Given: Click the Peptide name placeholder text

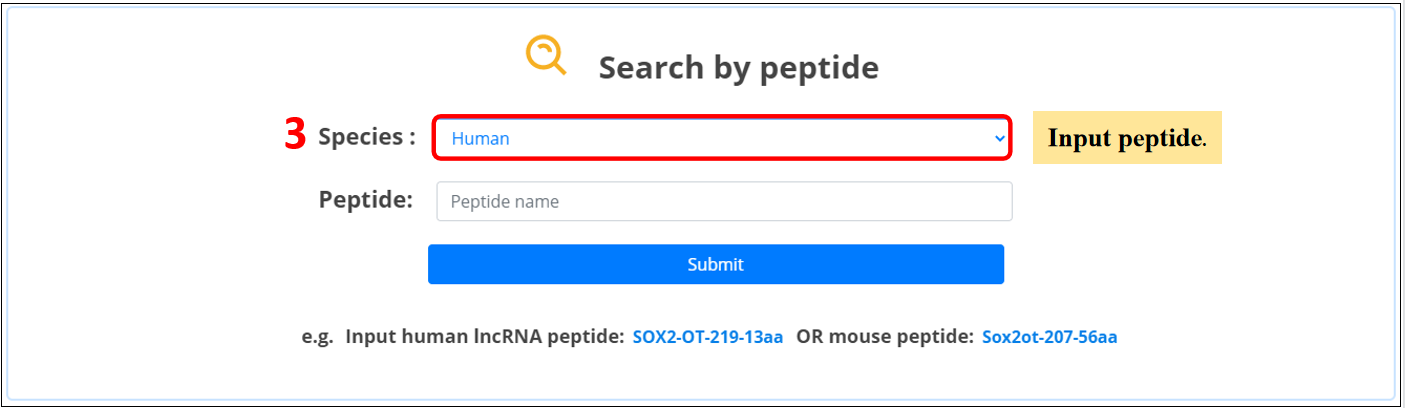Looking at the screenshot, I should [x=505, y=201].
